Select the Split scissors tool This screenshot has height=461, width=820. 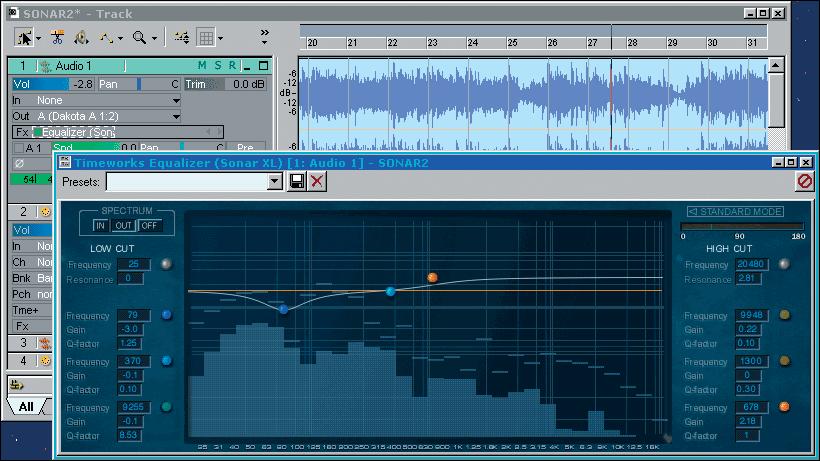tap(56, 38)
